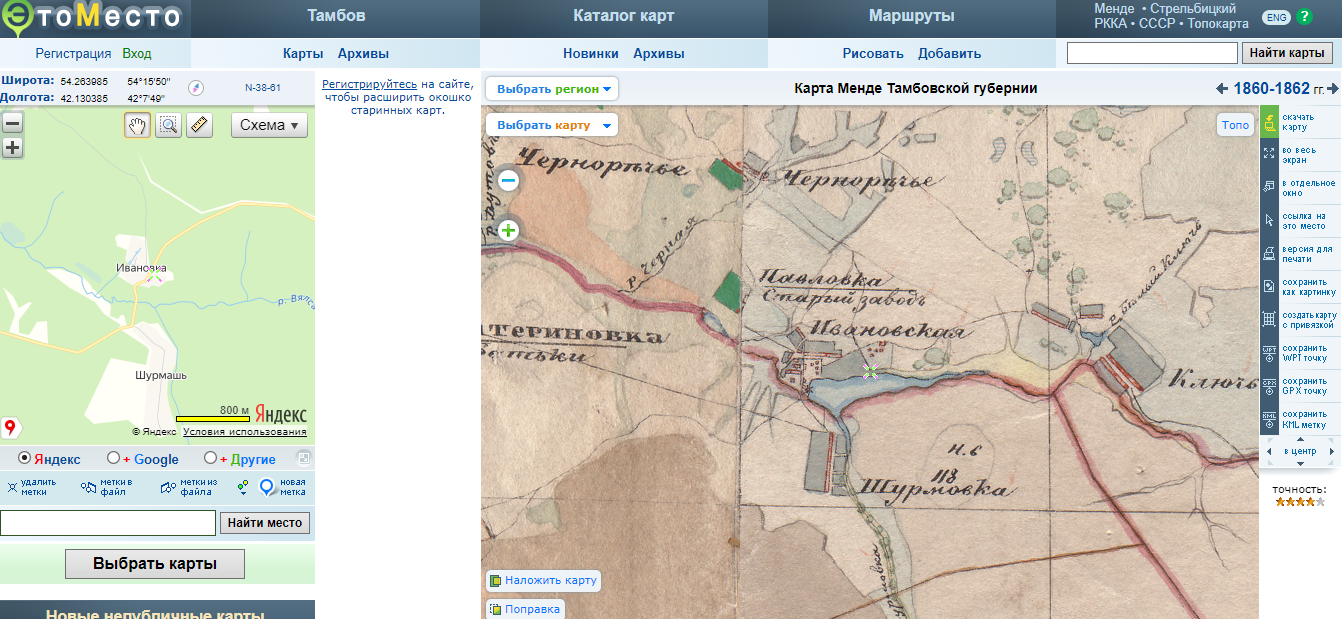Image resolution: width=1342 pixels, height=619 pixels.
Task: Expand the Выбрать регион dropdown
Action: pos(552,89)
